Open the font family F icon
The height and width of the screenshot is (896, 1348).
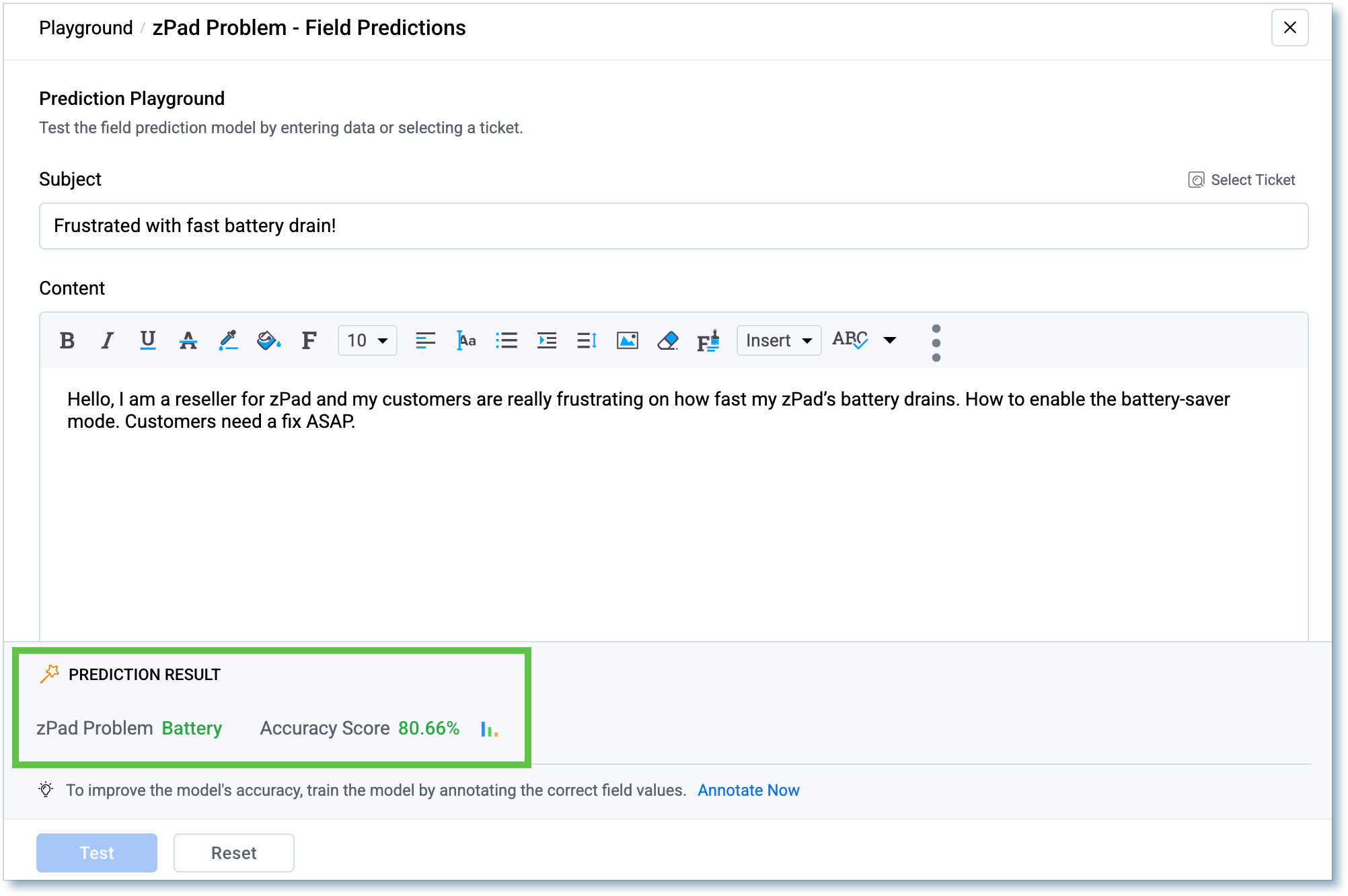tap(309, 340)
